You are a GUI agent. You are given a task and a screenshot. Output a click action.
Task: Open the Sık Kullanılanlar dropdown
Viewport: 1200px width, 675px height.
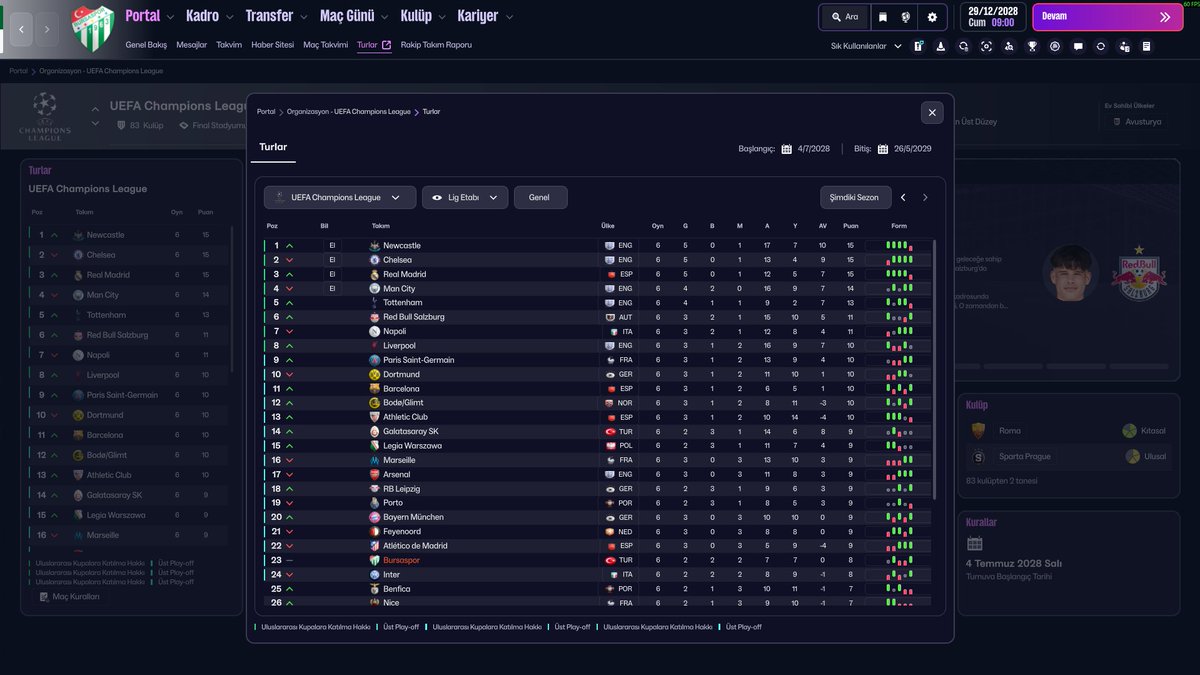tap(866, 46)
